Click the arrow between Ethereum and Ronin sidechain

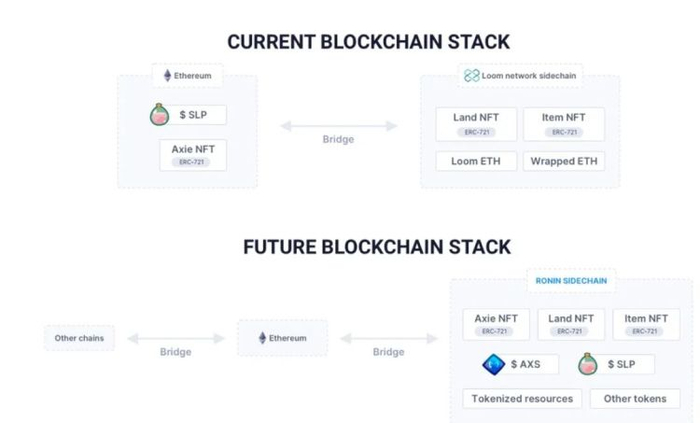pos(388,338)
